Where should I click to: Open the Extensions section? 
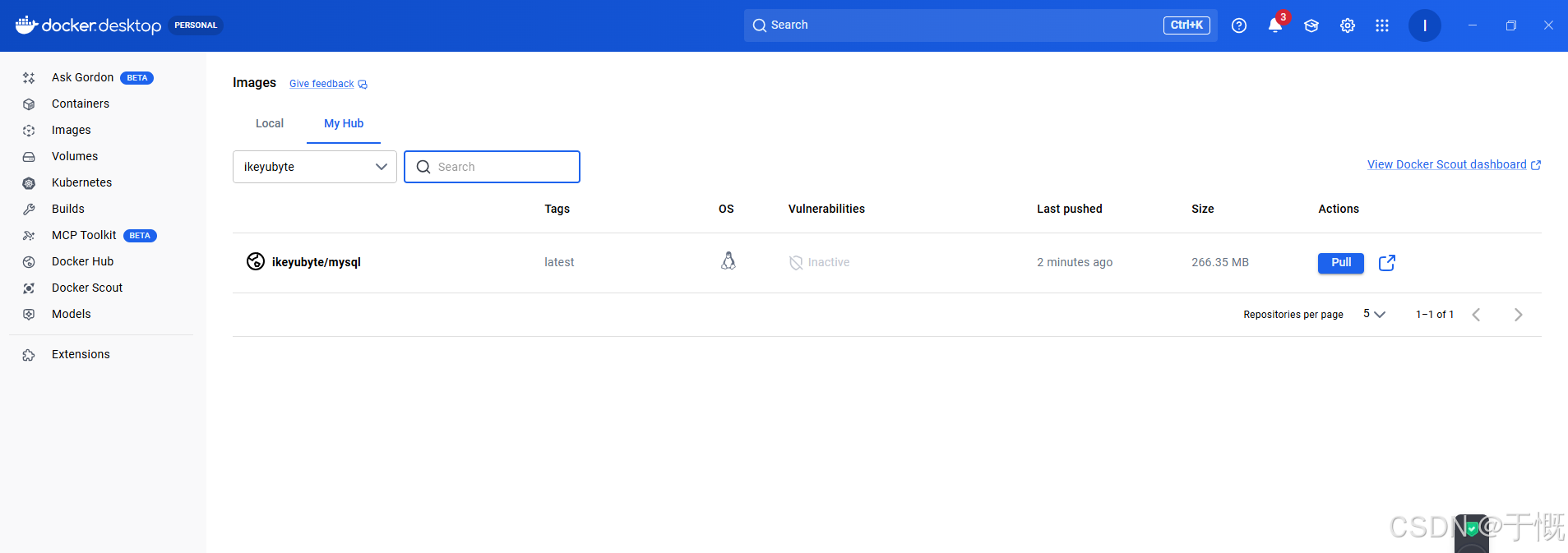click(81, 354)
